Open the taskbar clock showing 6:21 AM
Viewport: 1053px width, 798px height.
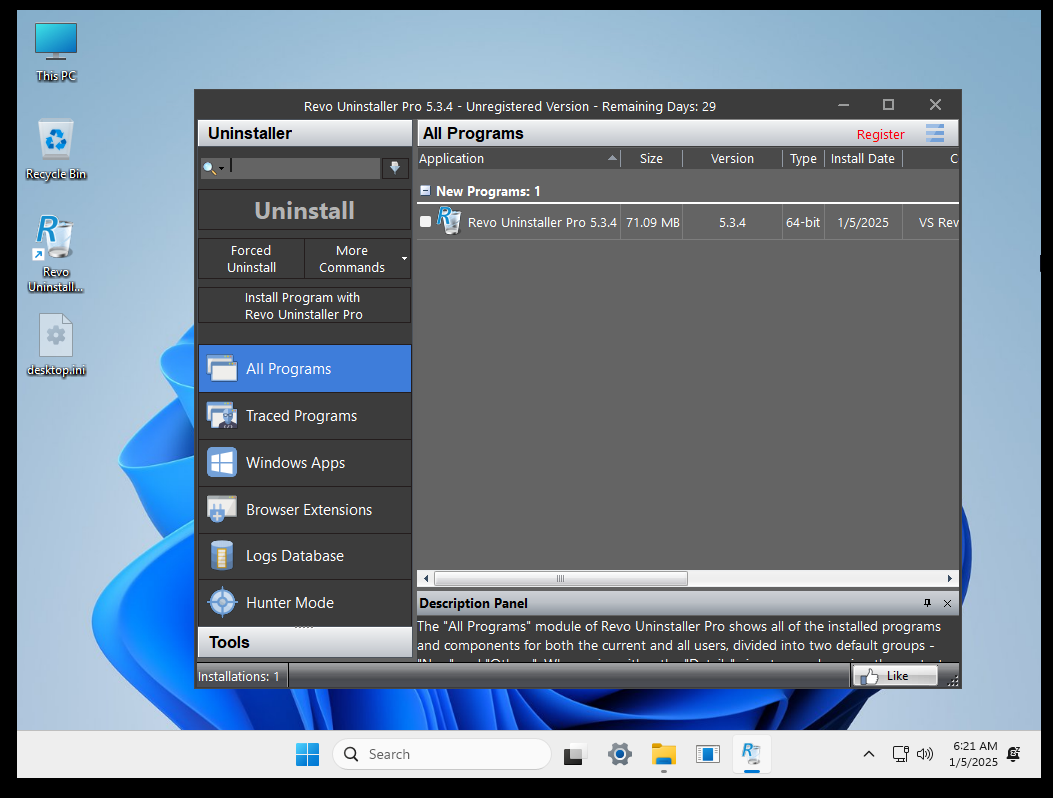(974, 754)
